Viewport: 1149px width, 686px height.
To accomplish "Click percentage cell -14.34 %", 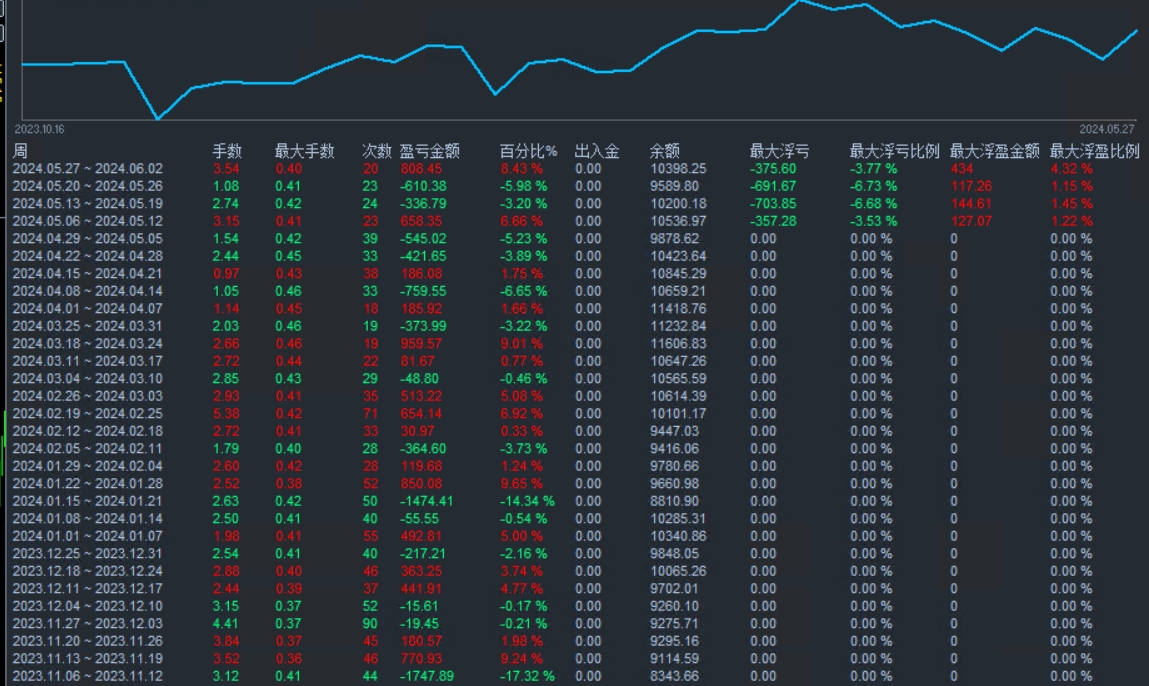I will [x=527, y=501].
